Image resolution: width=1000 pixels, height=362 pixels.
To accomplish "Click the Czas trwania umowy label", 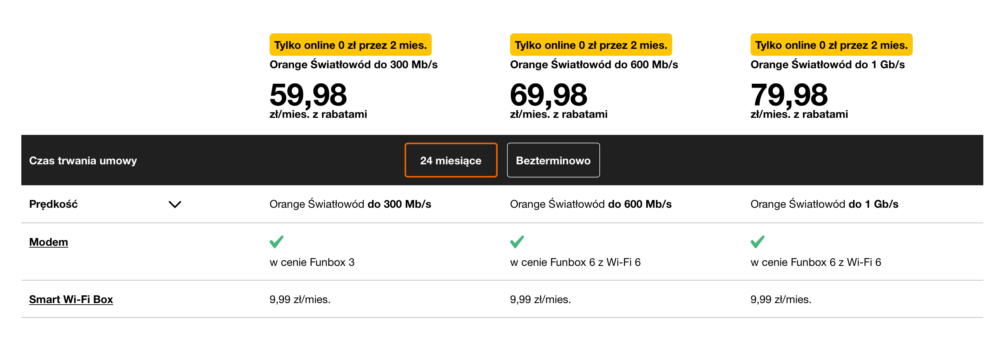I will pyautogui.click(x=83, y=161).
